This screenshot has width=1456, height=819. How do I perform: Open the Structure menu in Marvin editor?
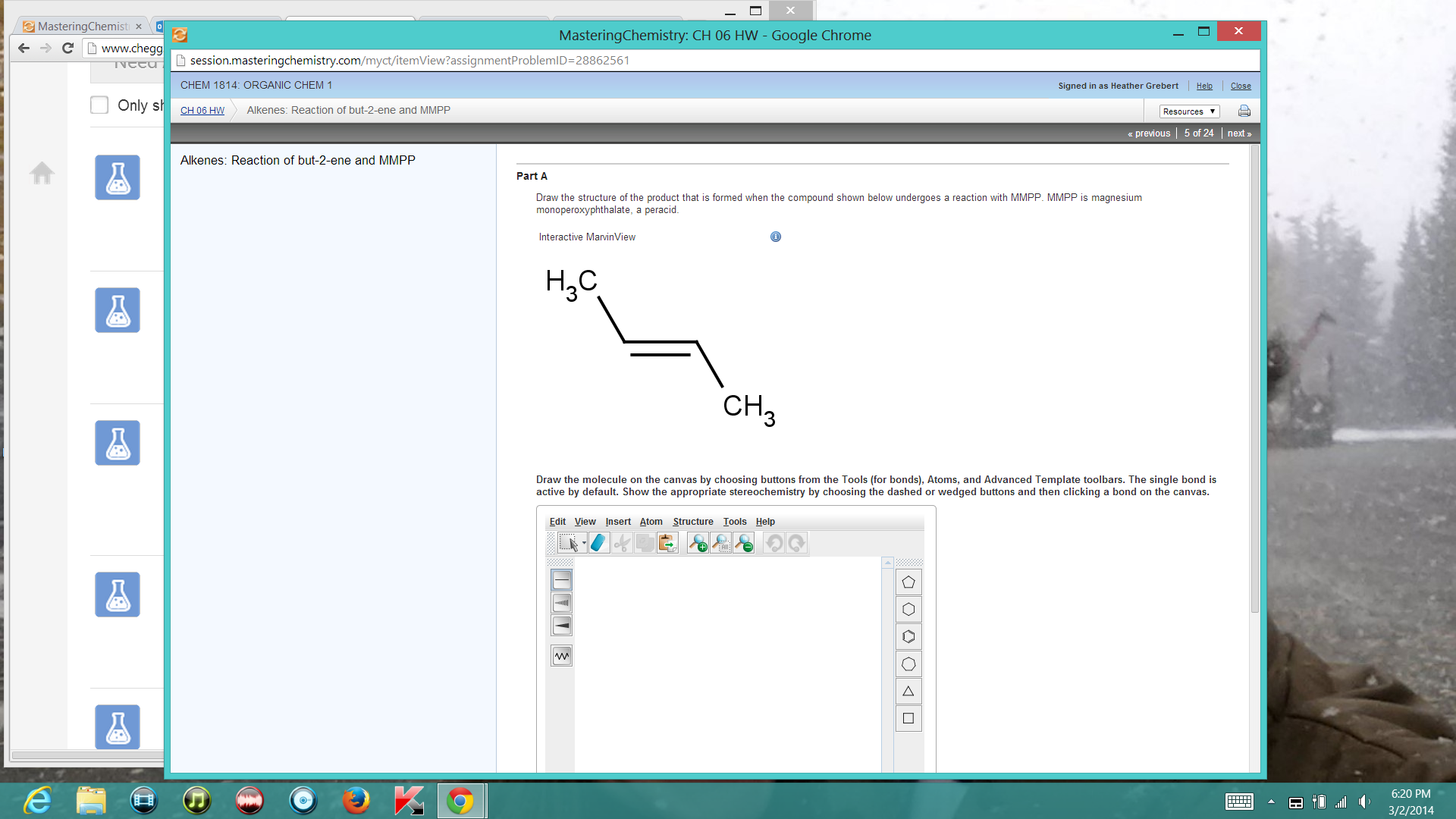coord(693,522)
